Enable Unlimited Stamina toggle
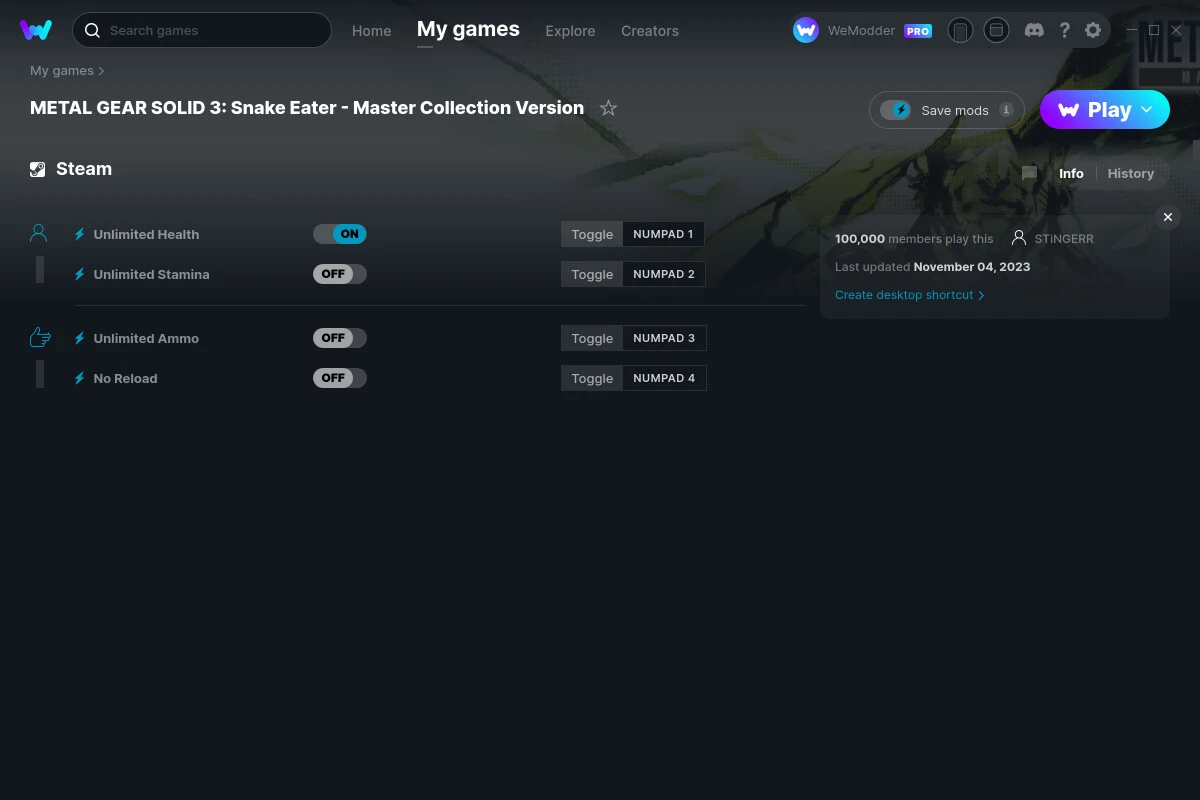 click(340, 274)
